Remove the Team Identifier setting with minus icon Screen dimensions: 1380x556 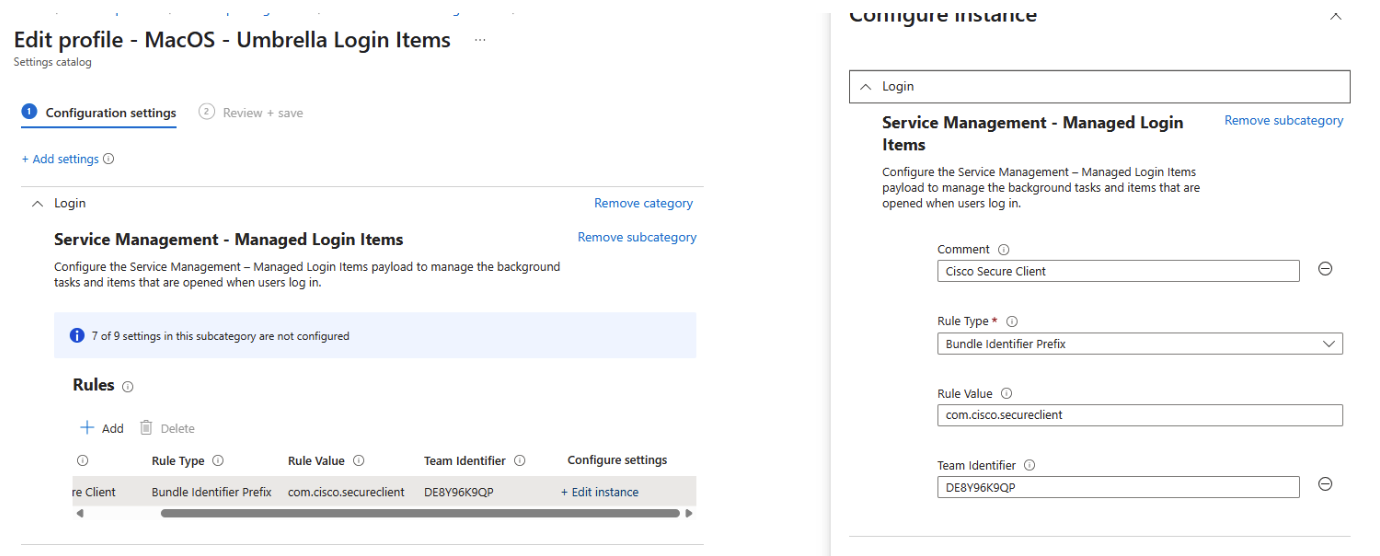1325,484
